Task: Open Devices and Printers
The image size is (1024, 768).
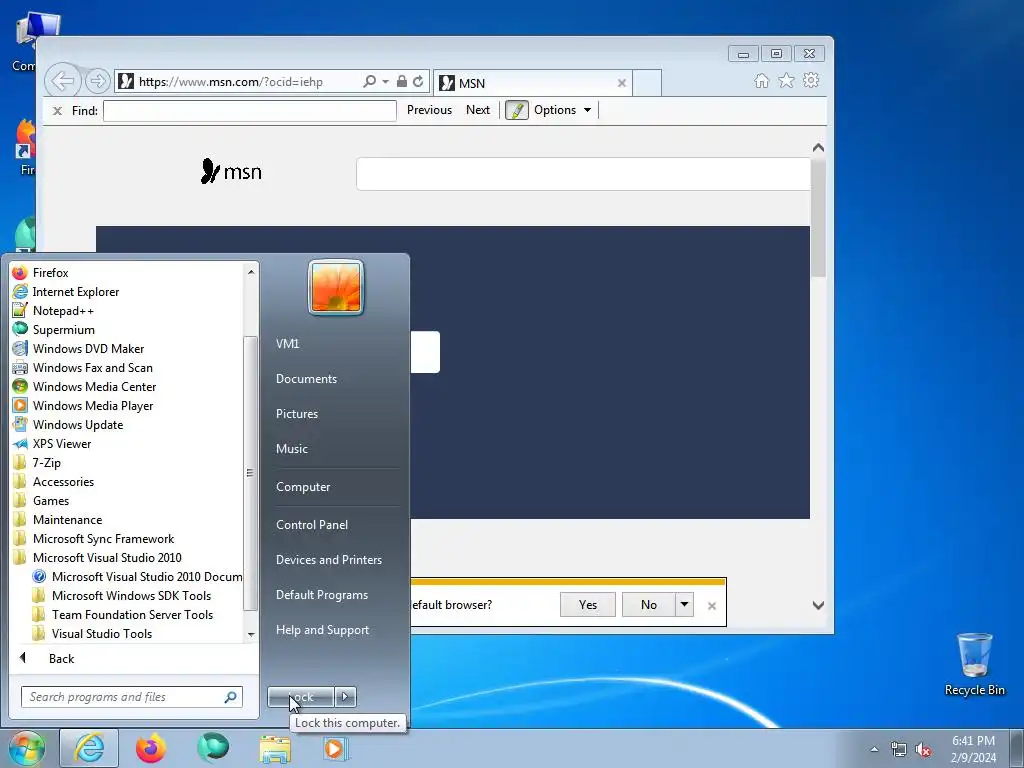Action: coord(328,560)
